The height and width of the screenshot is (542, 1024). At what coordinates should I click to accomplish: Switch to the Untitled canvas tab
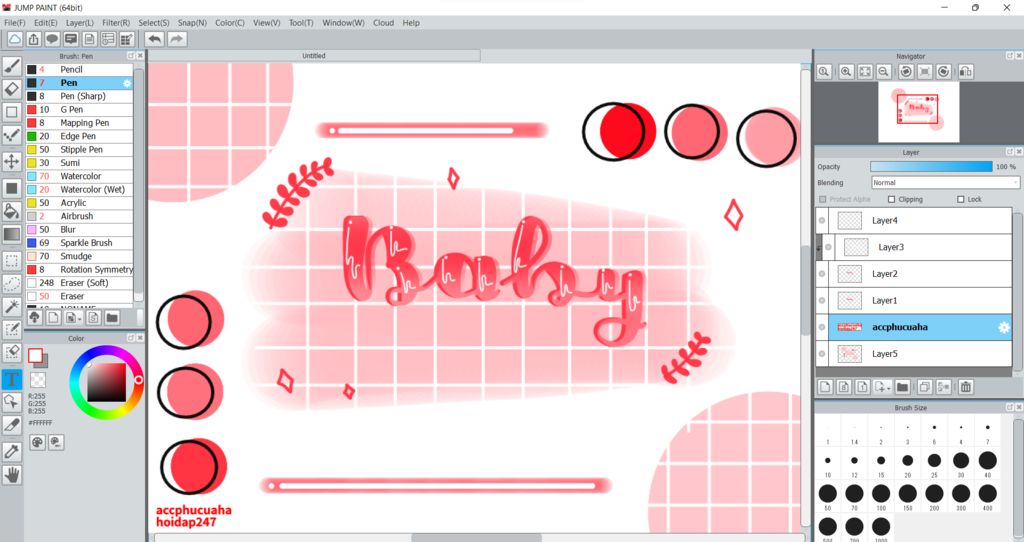[x=313, y=56]
